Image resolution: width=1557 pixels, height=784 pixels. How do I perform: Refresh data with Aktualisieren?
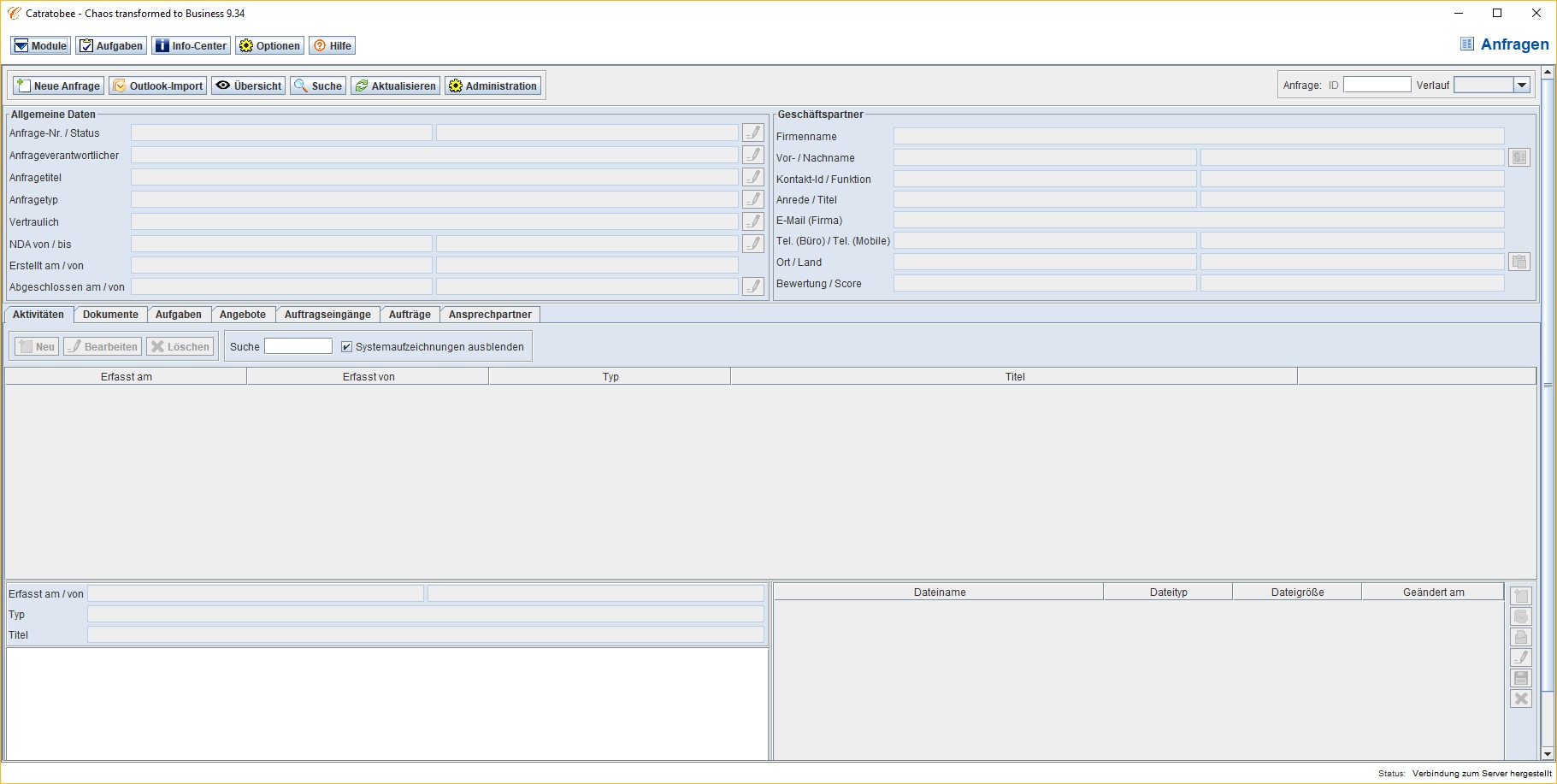(x=396, y=85)
